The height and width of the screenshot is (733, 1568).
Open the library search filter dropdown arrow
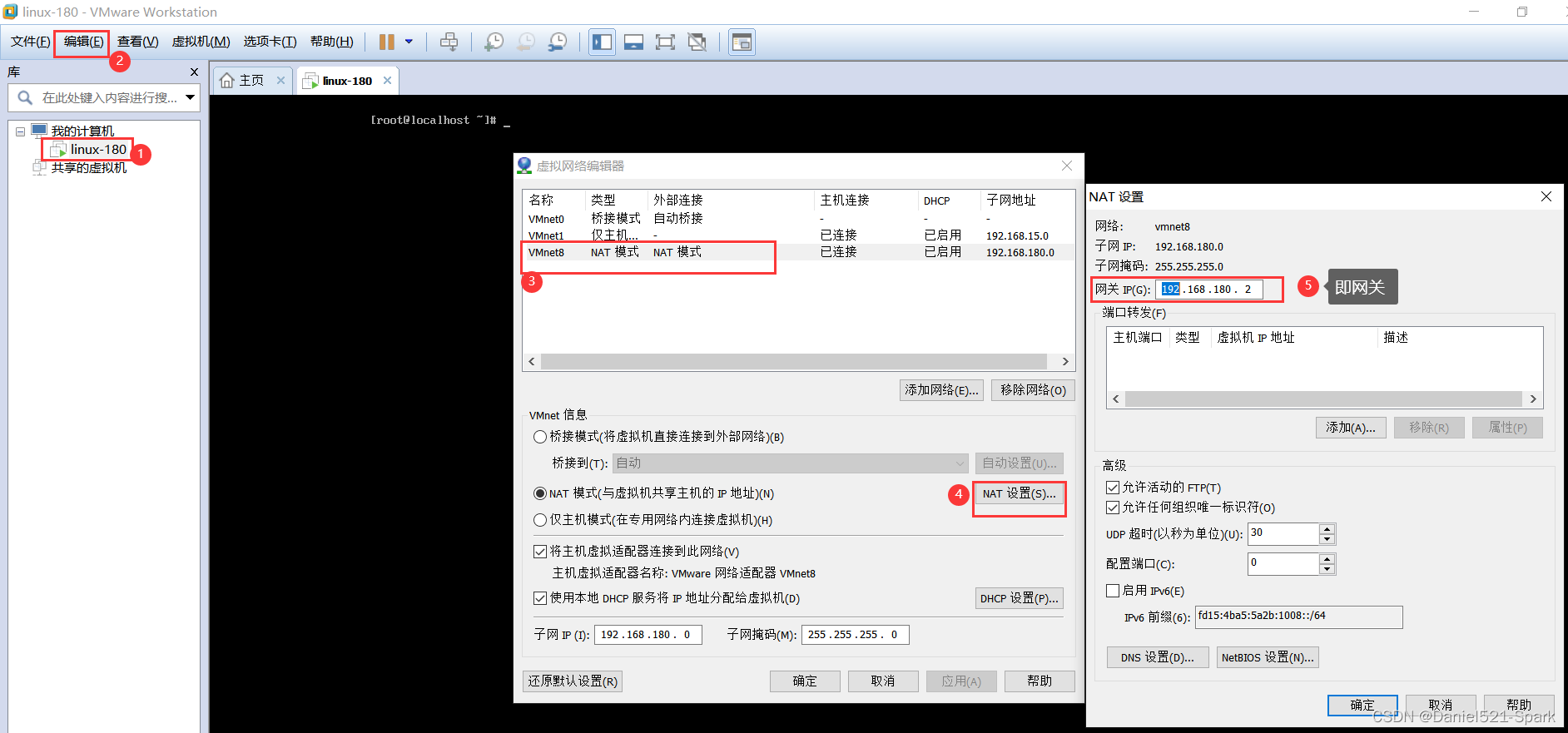point(191,97)
